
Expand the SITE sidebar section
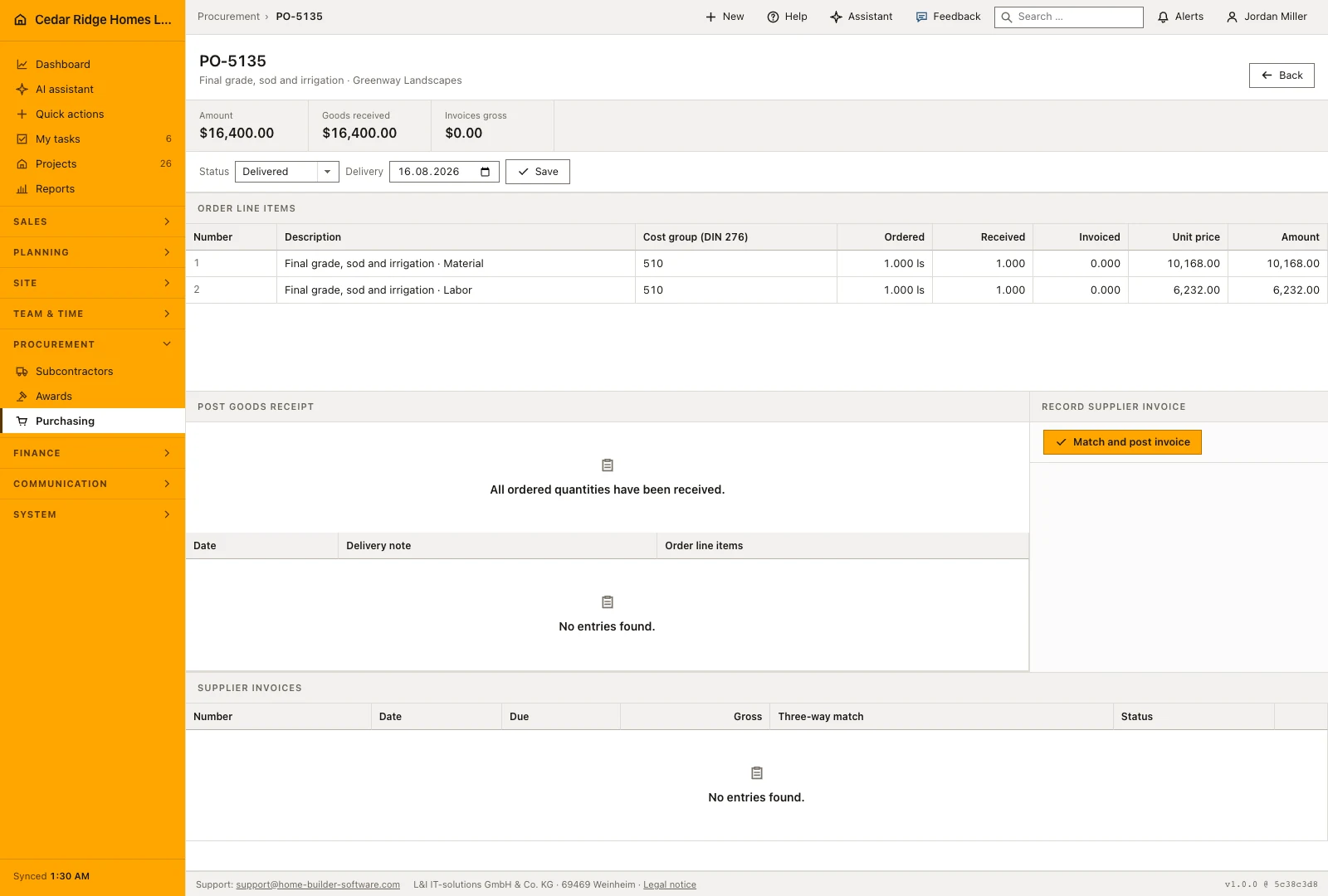[x=92, y=283]
